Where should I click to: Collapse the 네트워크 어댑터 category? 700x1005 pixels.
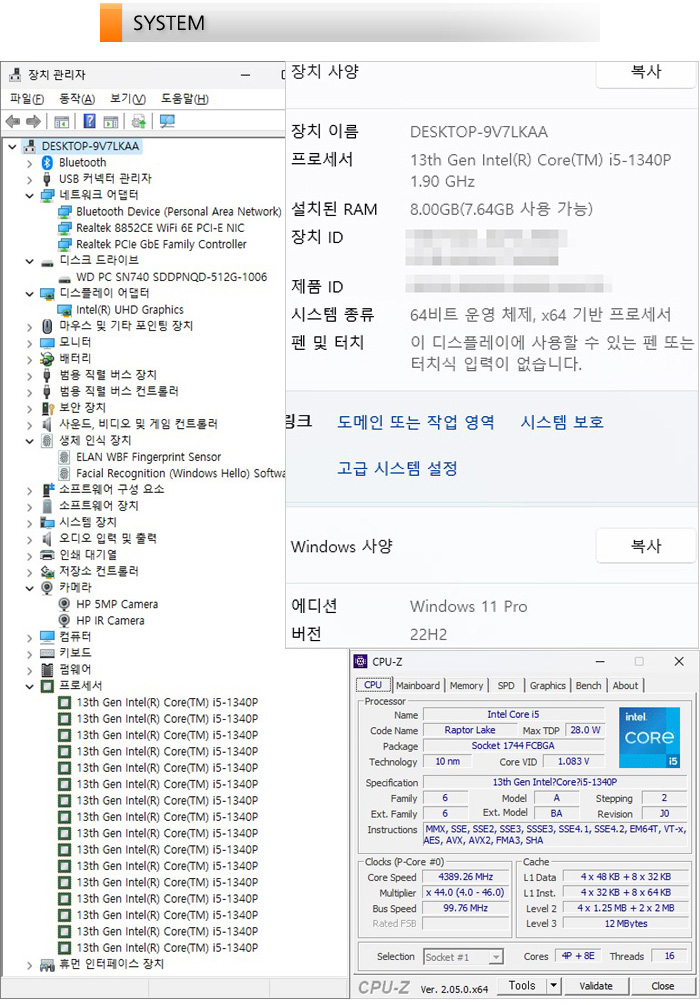click(x=29, y=195)
